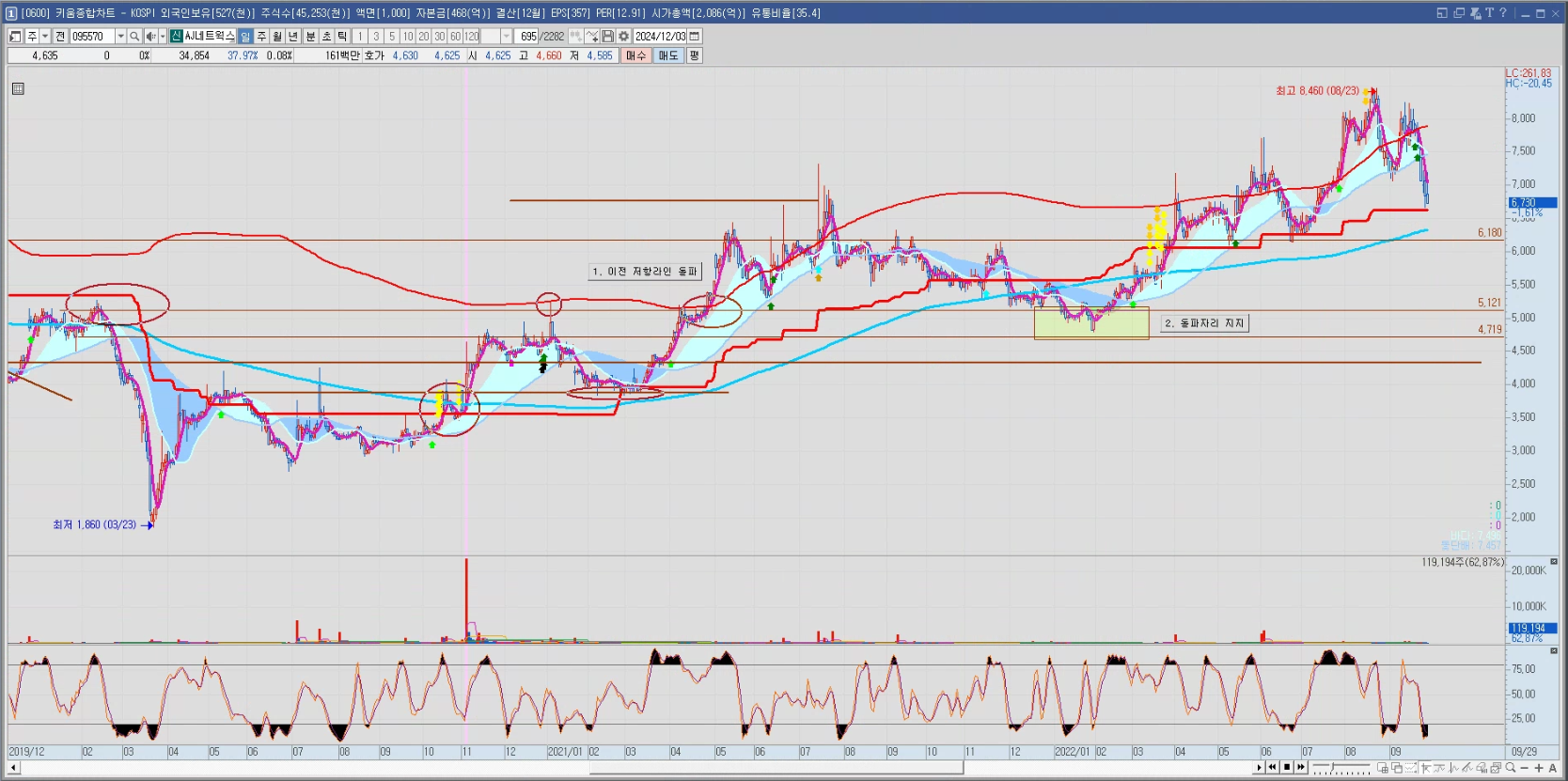
Task: Click the AJ네트웍스 stock name
Action: tap(209, 36)
